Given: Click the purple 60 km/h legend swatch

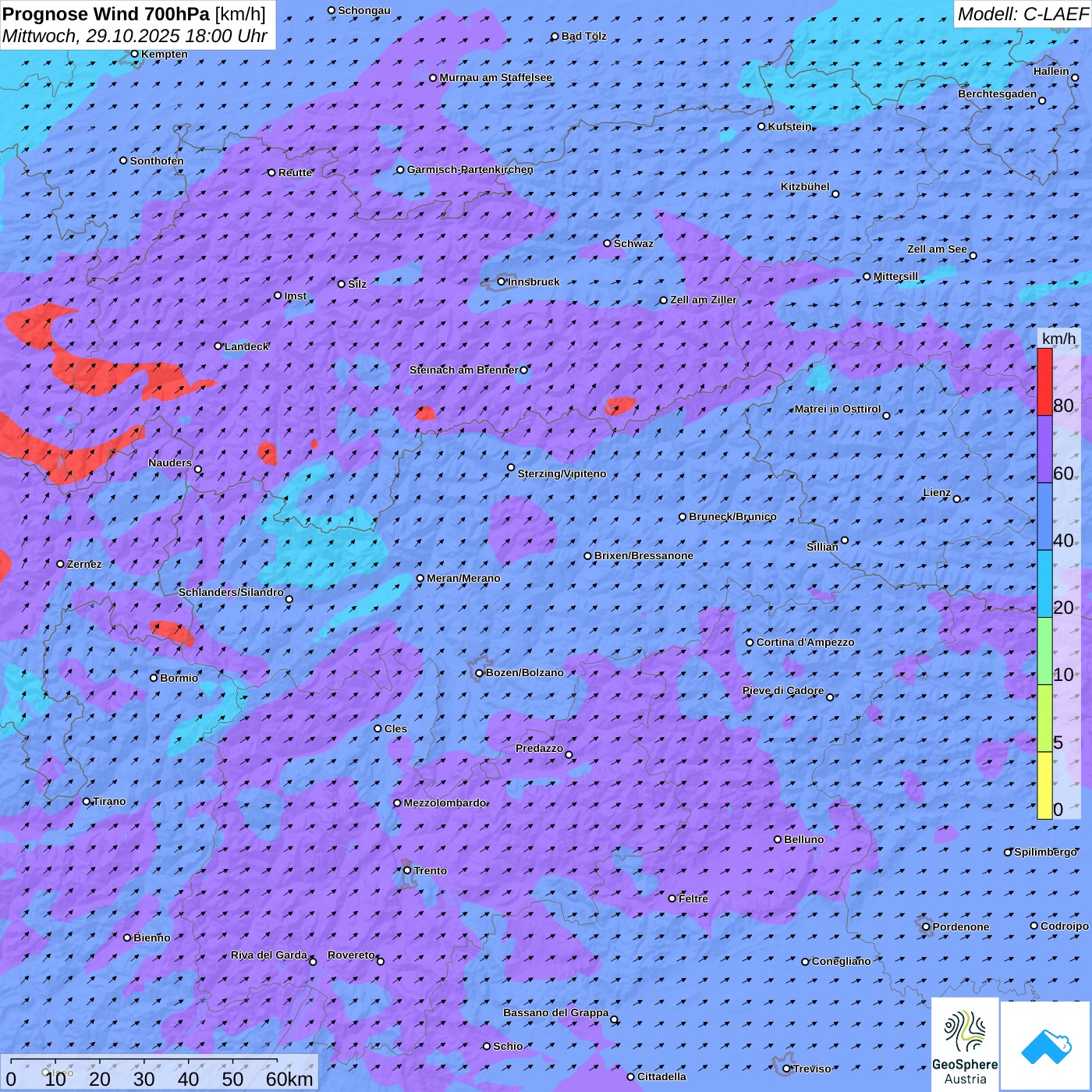Looking at the screenshot, I should [x=1044, y=449].
